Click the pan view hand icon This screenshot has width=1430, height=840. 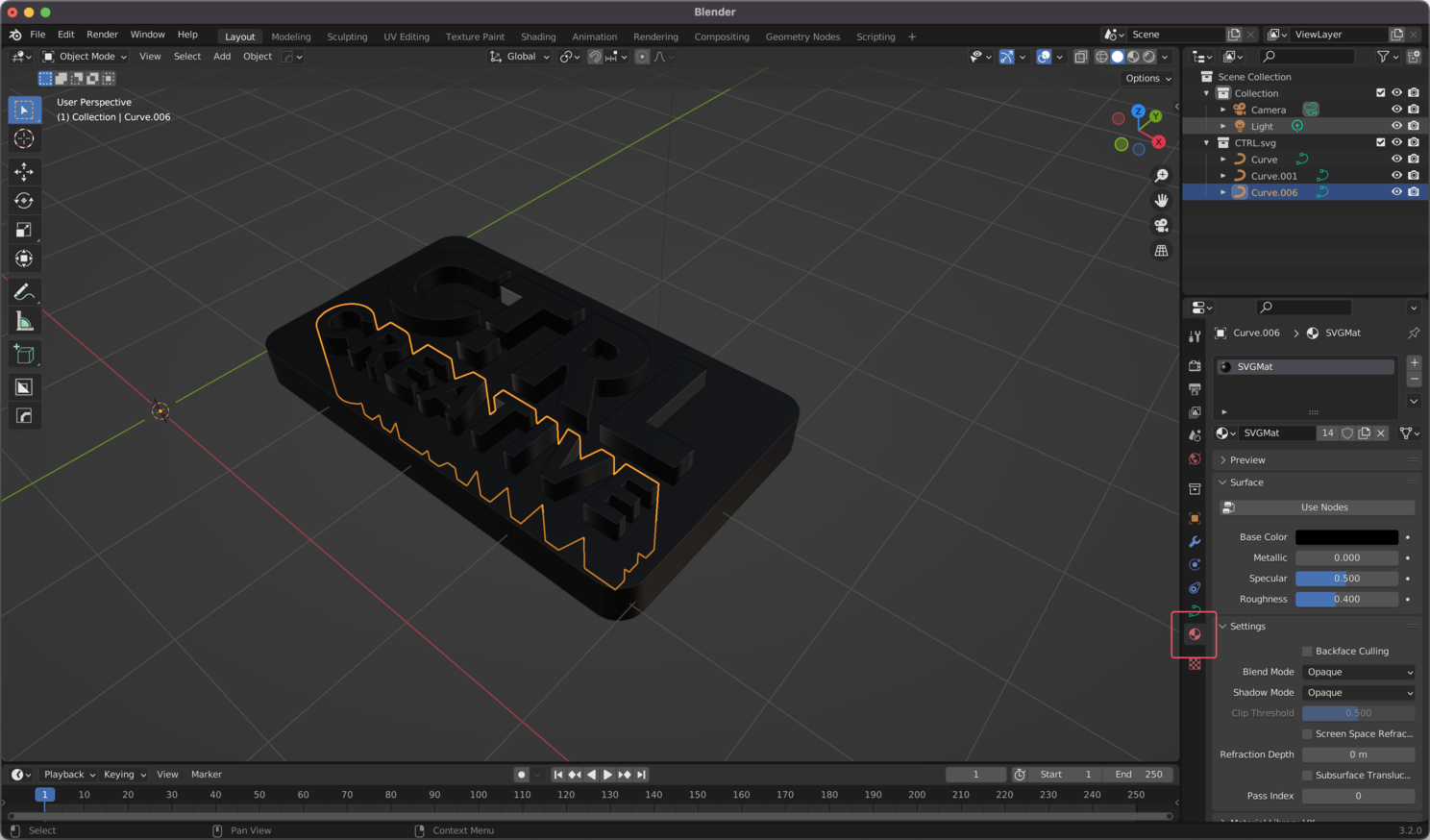click(1161, 201)
